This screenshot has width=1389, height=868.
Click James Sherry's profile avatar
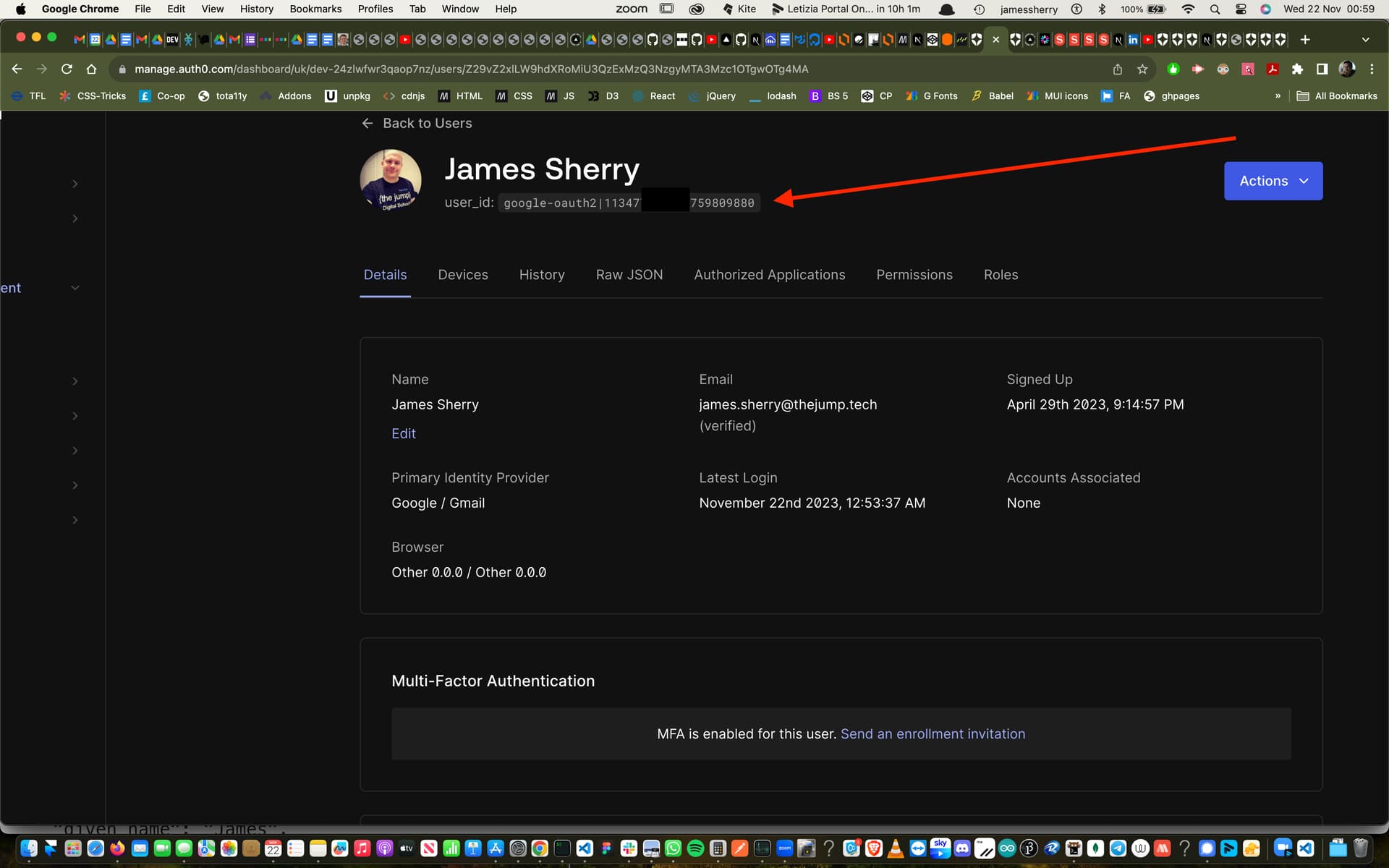tap(391, 180)
